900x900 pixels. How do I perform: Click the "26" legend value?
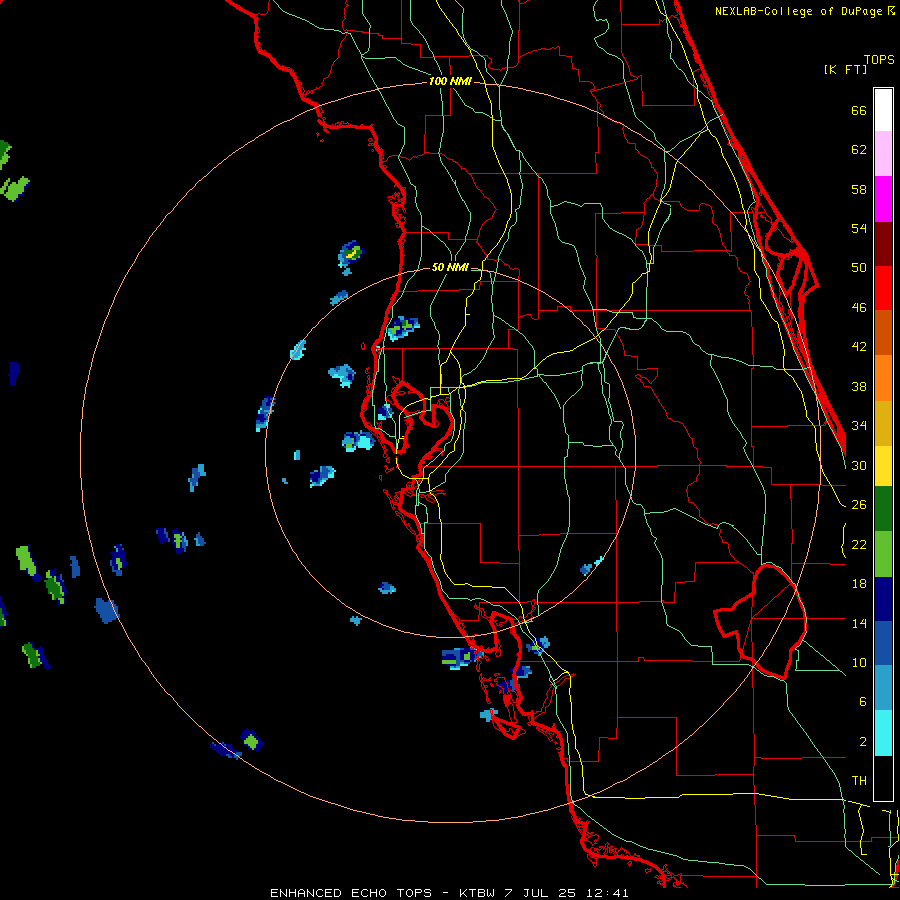coord(859,505)
